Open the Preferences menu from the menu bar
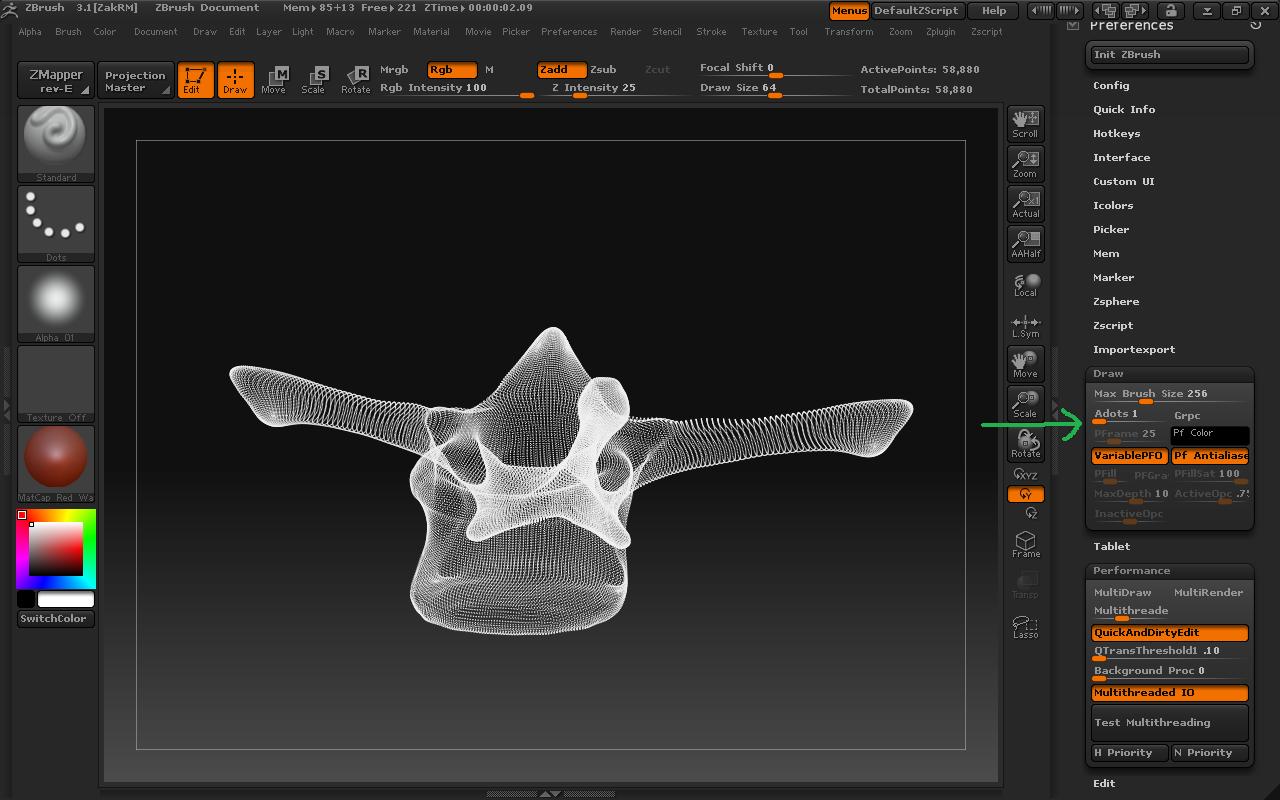 (x=569, y=31)
